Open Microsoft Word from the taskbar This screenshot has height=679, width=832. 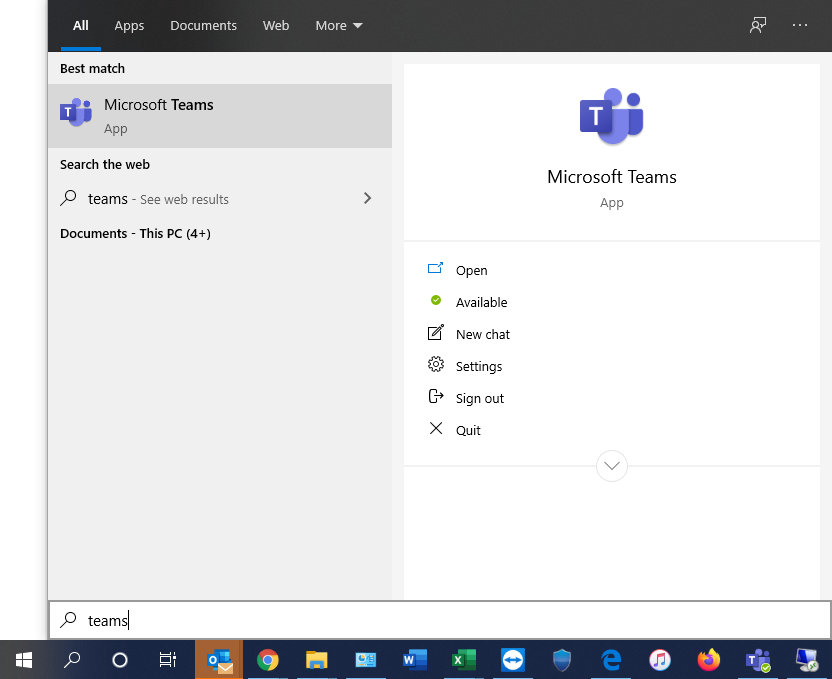414,660
